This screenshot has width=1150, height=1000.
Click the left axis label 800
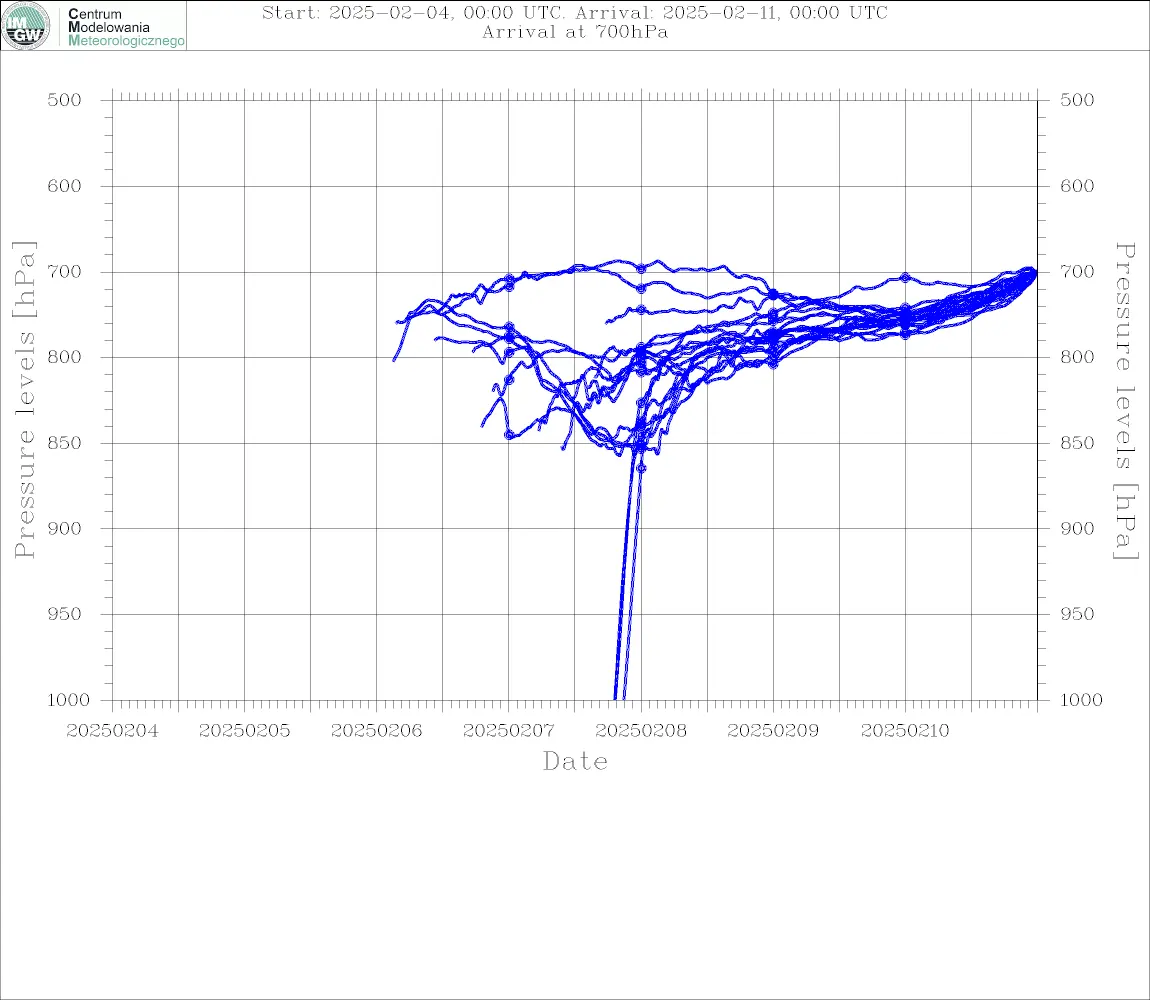(x=65, y=357)
